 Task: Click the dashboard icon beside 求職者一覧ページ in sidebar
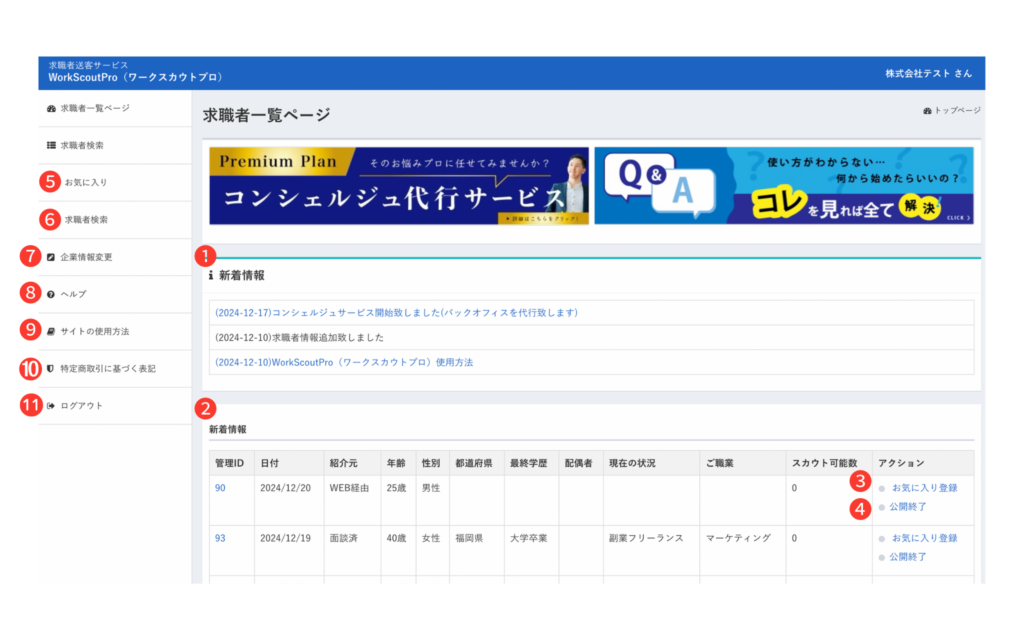(x=51, y=108)
